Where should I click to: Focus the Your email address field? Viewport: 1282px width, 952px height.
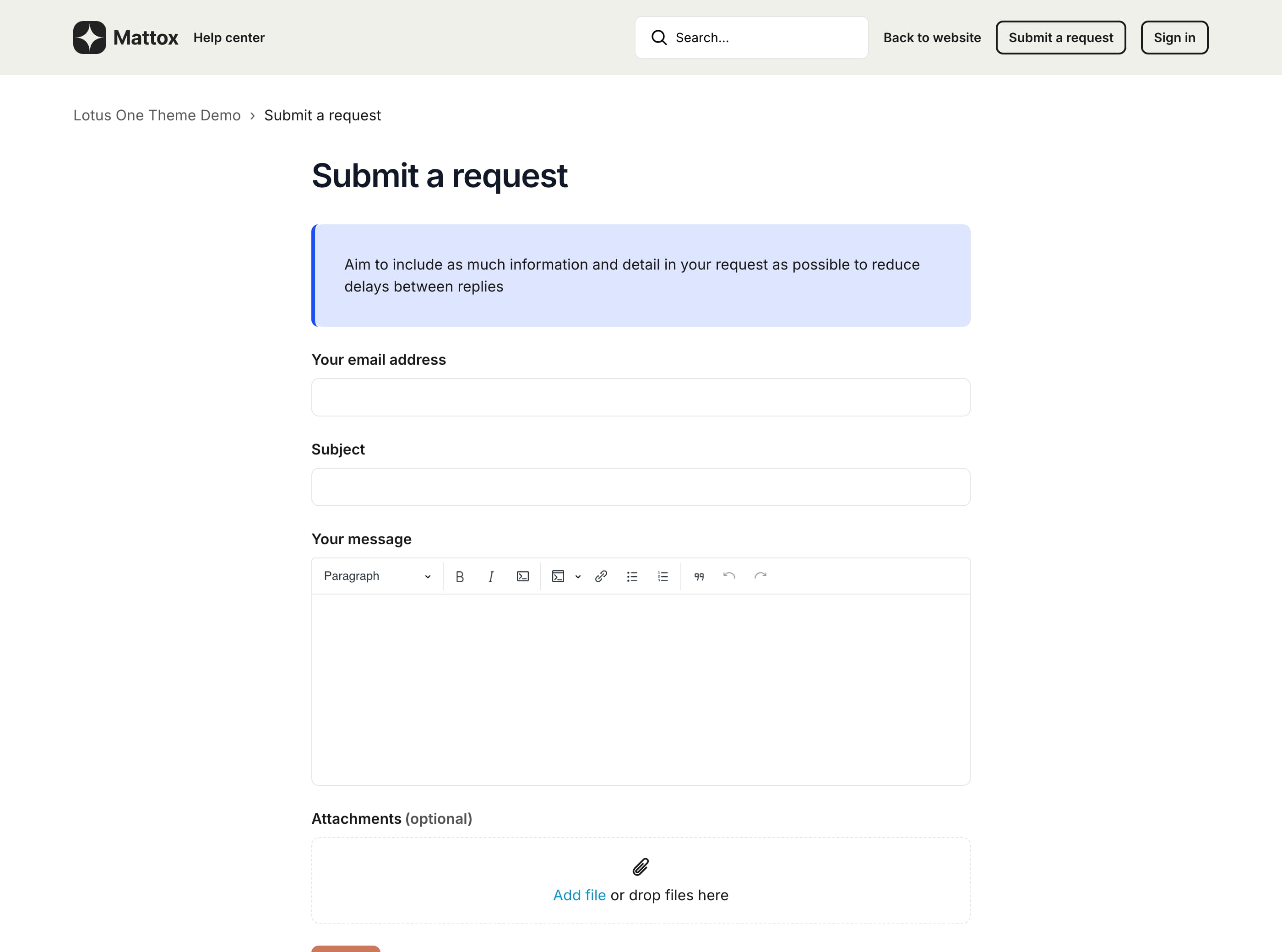(641, 397)
